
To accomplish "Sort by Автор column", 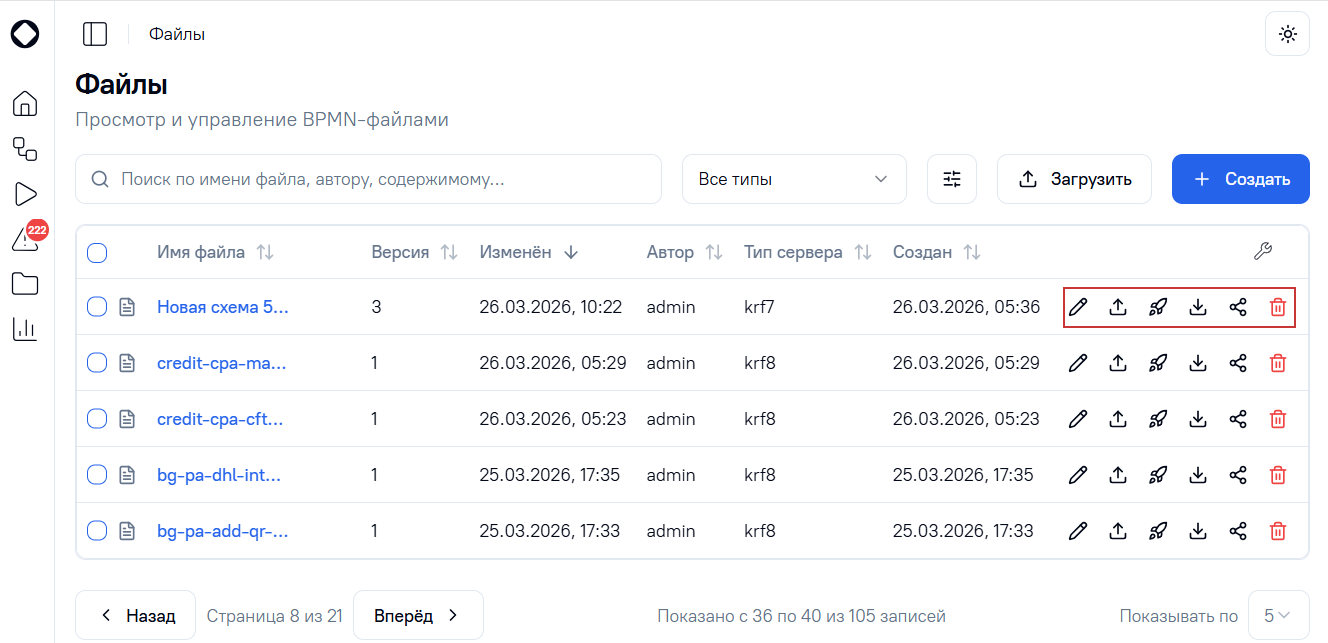I will (684, 252).
